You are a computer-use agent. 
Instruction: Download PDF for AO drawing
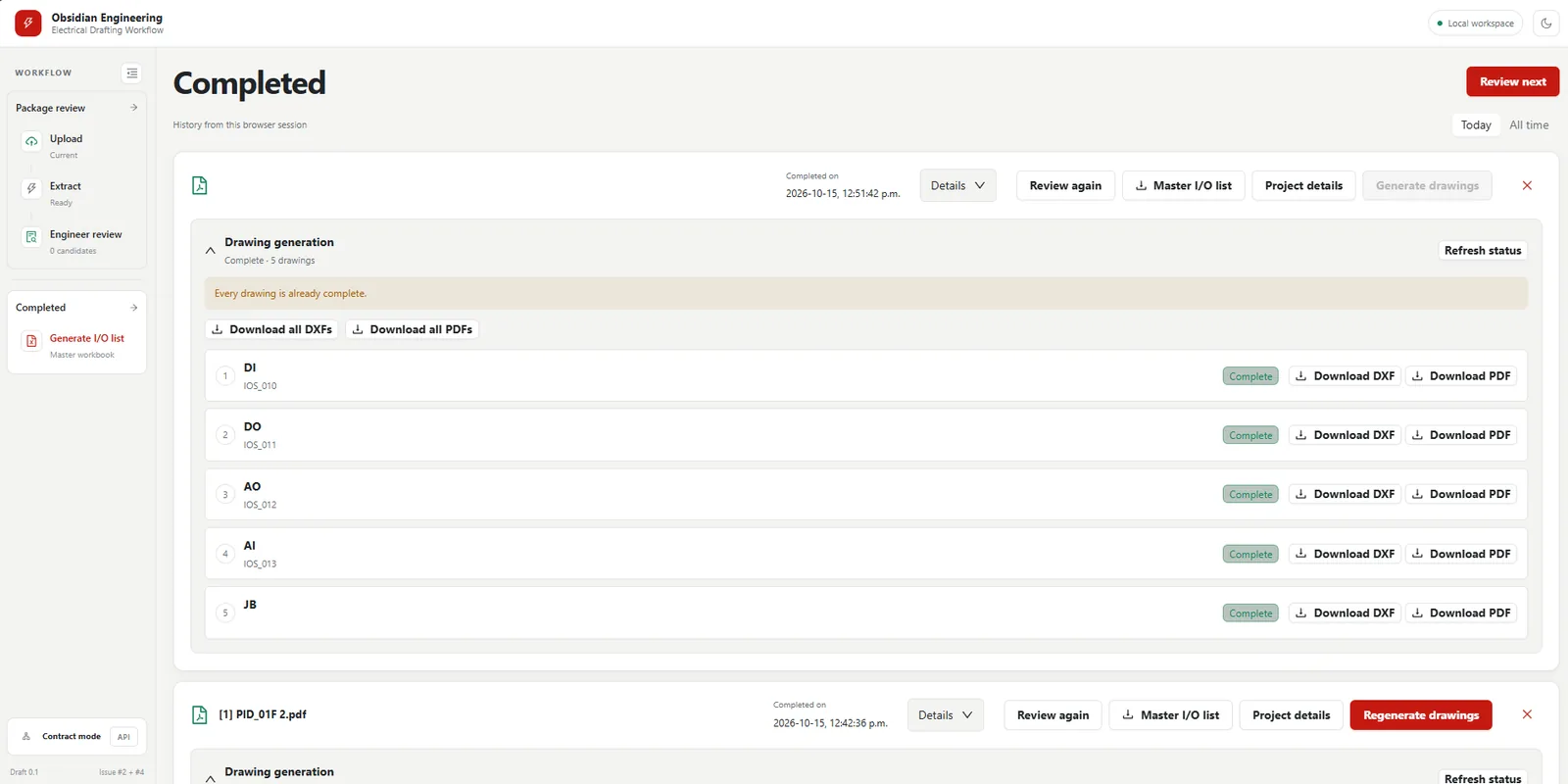point(1461,494)
